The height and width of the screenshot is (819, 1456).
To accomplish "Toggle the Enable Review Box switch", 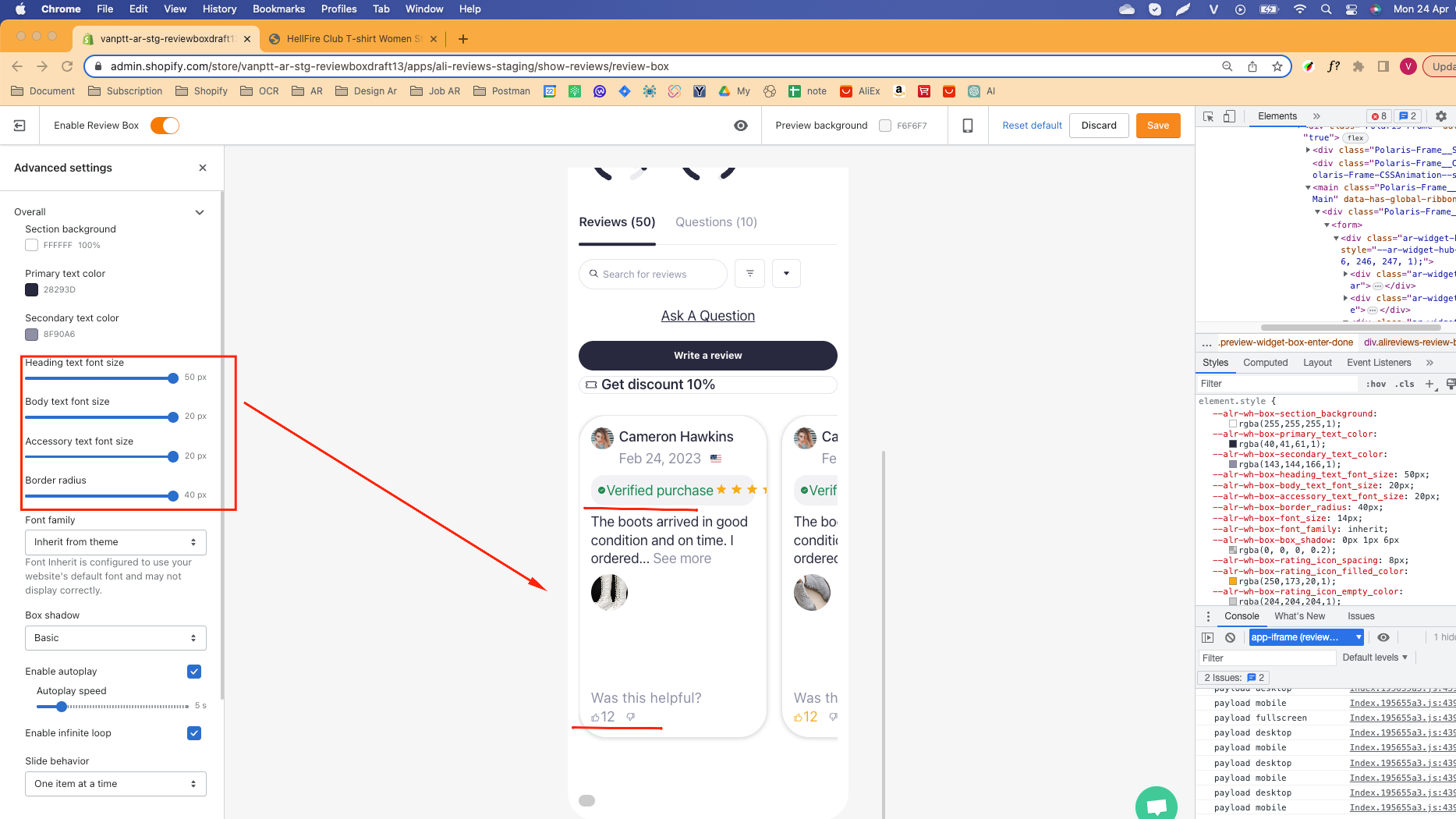I will [x=165, y=126].
